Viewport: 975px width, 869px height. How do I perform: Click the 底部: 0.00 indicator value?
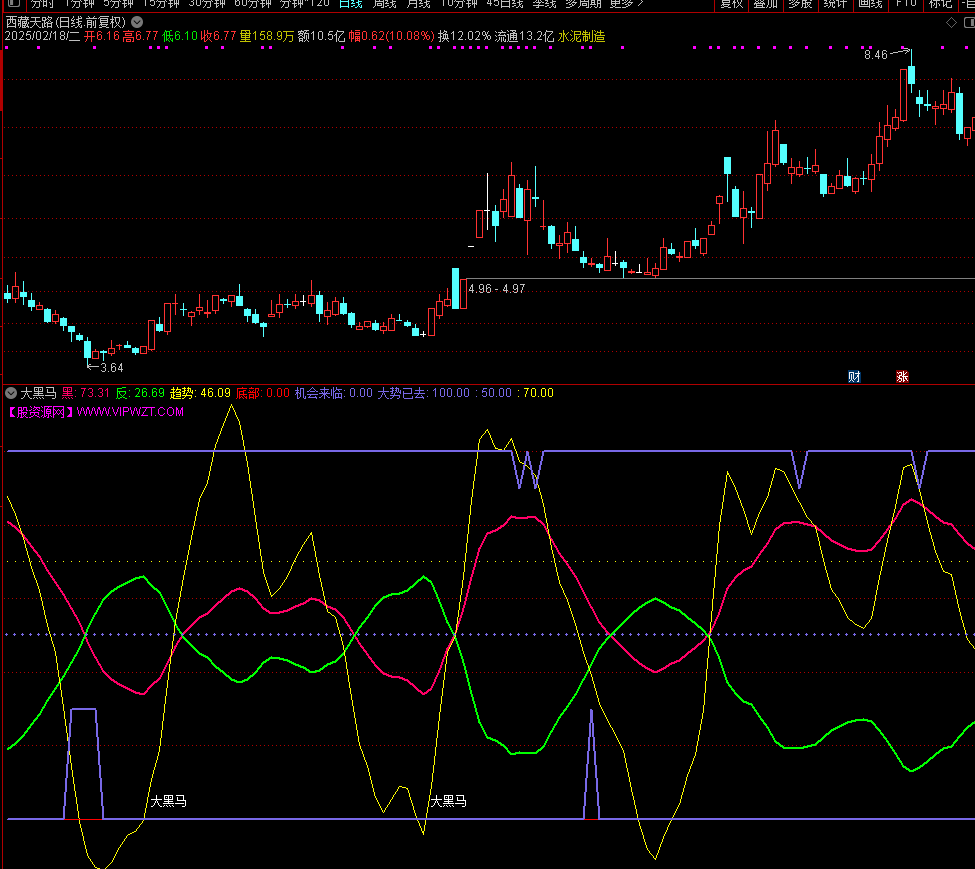pyautogui.click(x=263, y=393)
